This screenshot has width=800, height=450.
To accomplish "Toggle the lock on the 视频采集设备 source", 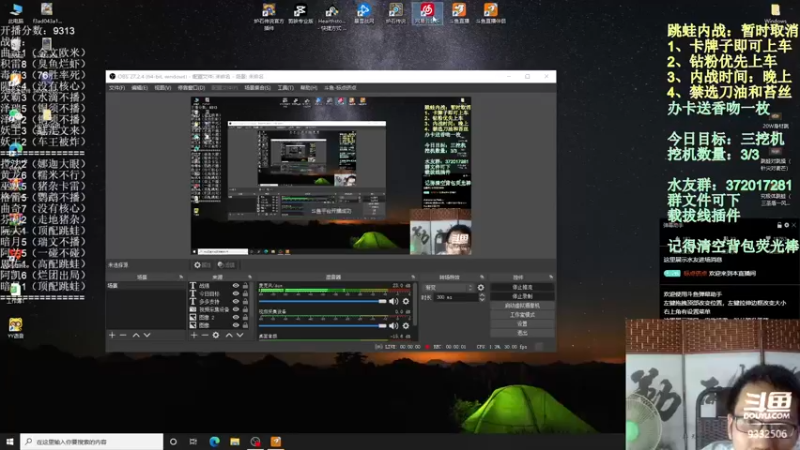I will pos(245,309).
